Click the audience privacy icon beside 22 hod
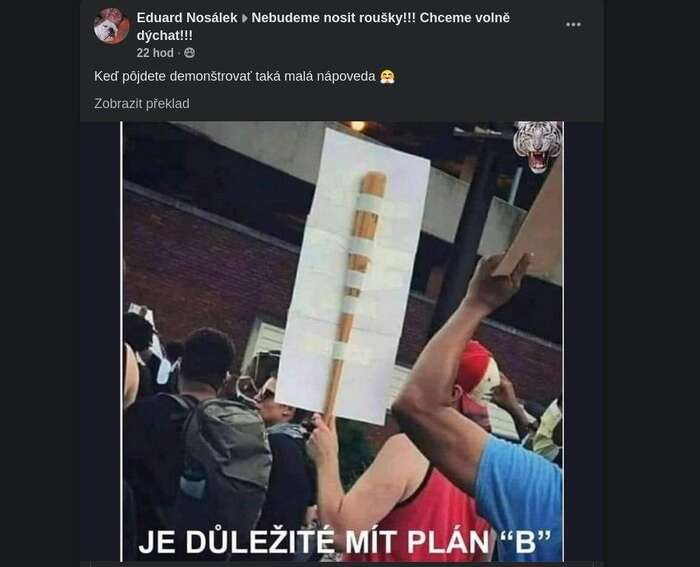This screenshot has width=700, height=567. [190, 53]
